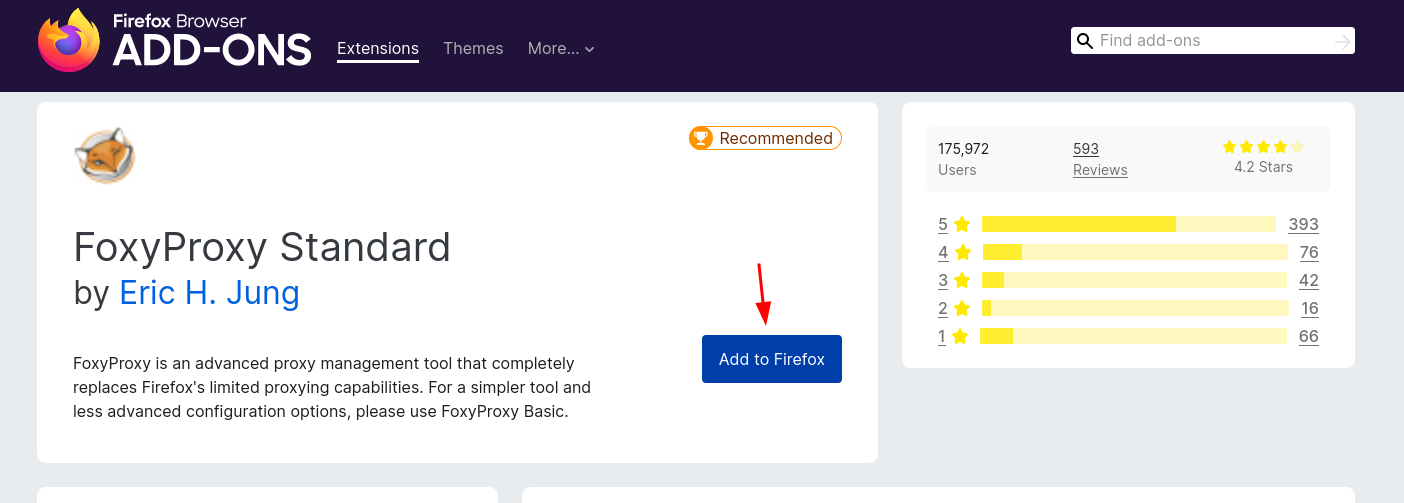Image resolution: width=1404 pixels, height=503 pixels.
Task: Click the Firefox logo icon
Action: pos(69,41)
